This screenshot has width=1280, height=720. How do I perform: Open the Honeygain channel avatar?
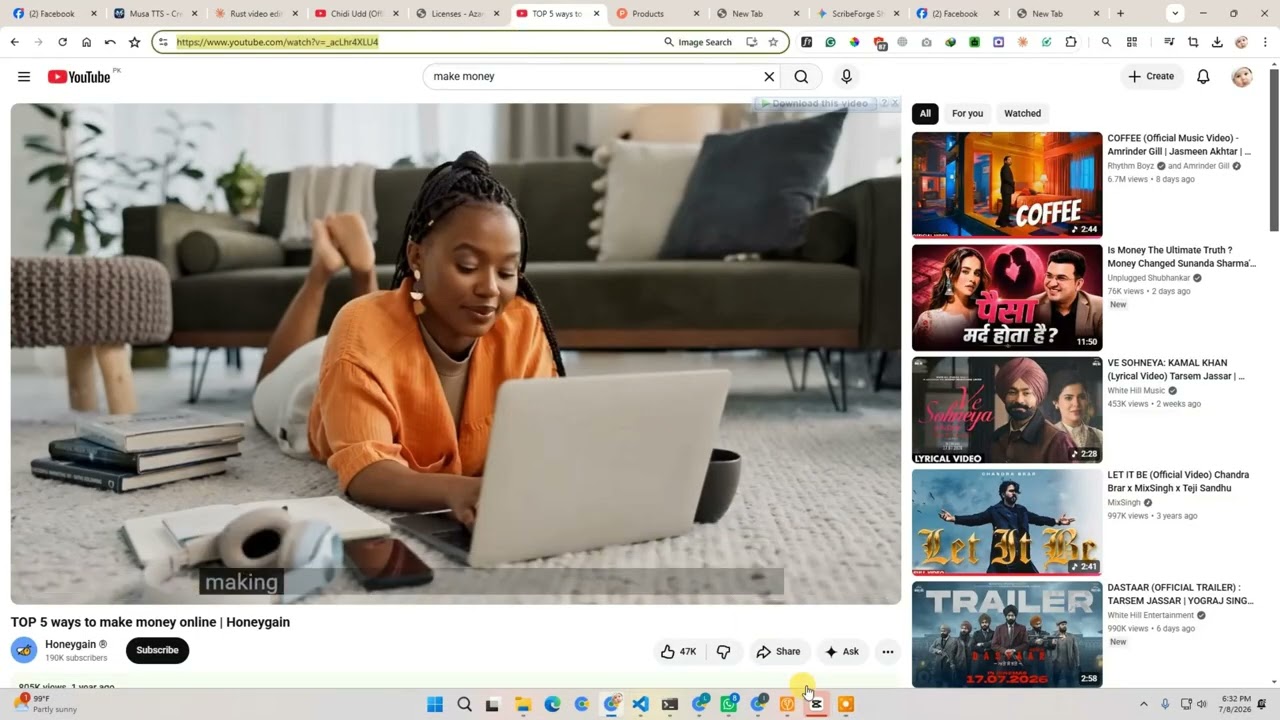point(24,650)
